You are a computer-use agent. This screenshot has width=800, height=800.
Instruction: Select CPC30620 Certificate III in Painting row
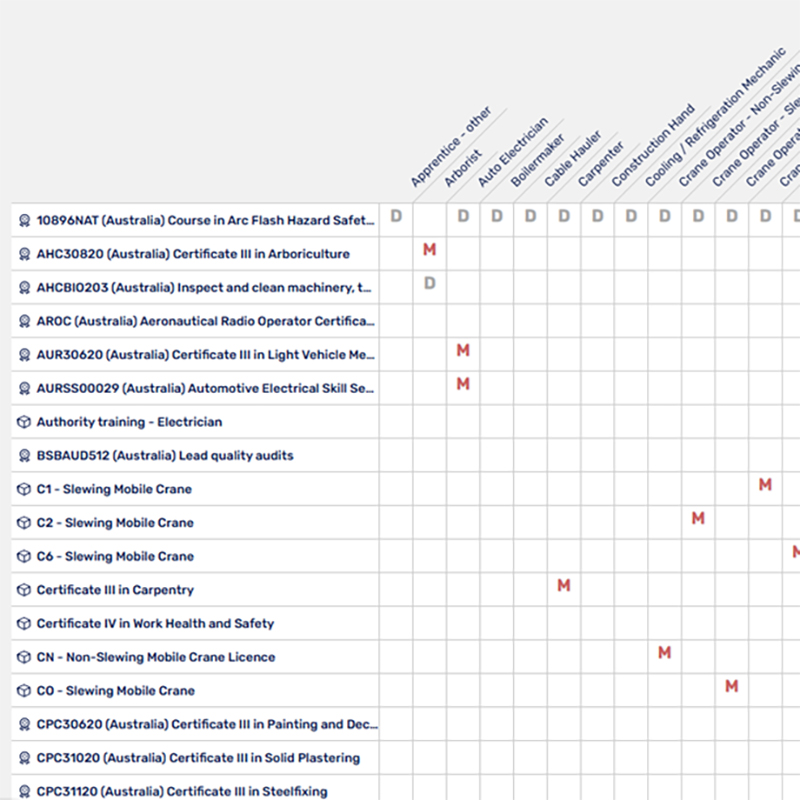pos(207,724)
